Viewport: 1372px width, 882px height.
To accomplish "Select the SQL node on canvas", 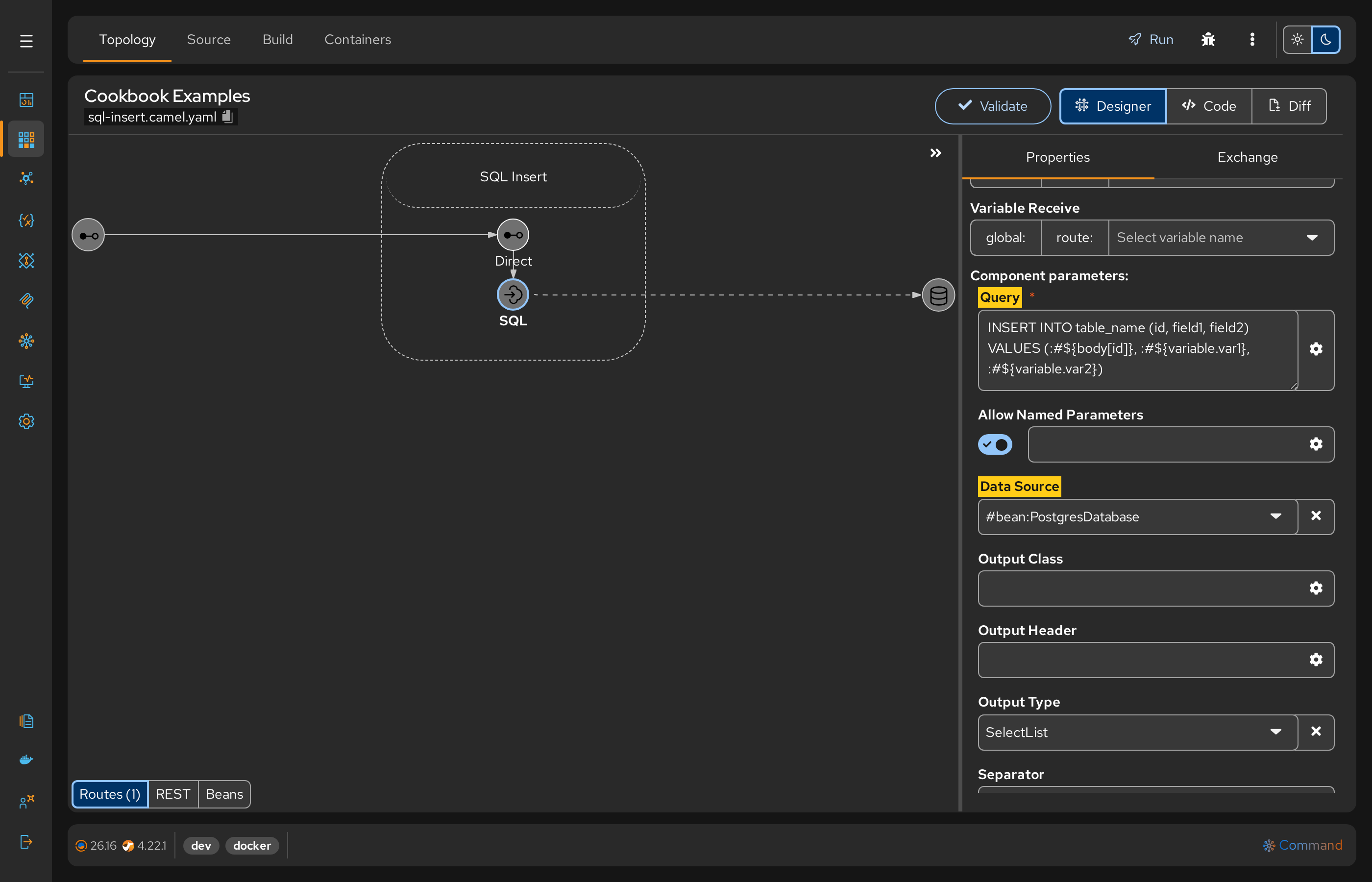I will pyautogui.click(x=513, y=295).
